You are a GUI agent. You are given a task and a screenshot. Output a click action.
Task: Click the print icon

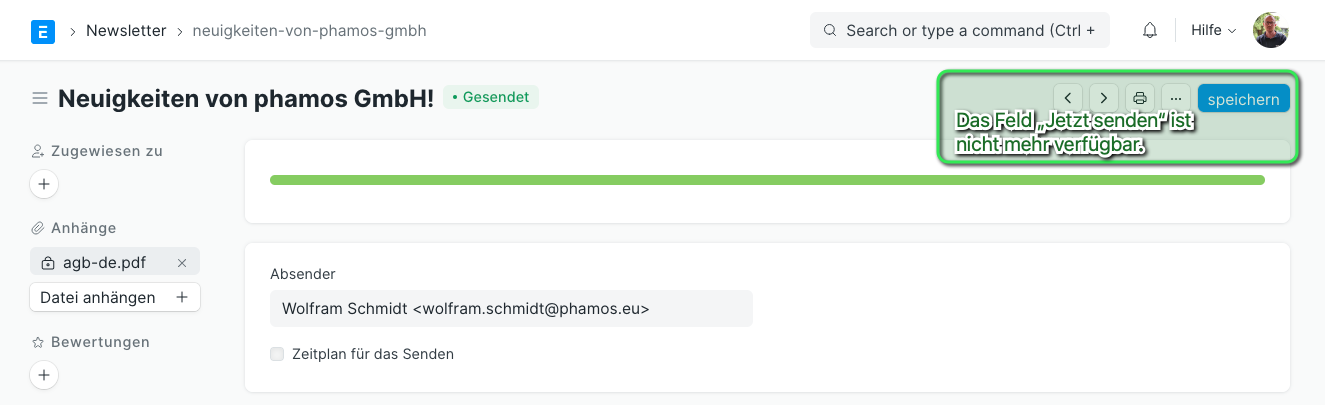click(x=1140, y=98)
